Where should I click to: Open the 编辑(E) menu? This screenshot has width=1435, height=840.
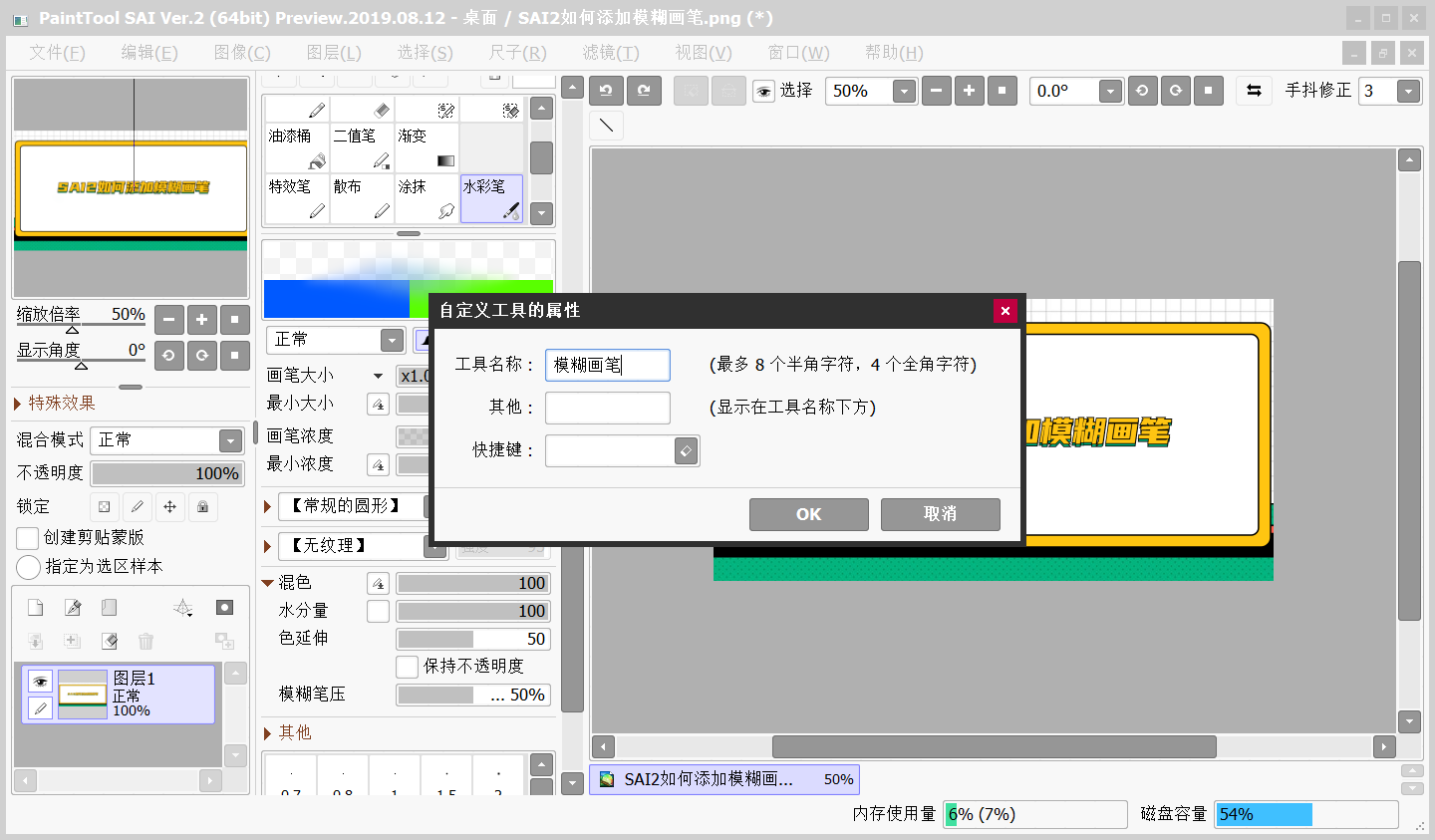coord(149,53)
